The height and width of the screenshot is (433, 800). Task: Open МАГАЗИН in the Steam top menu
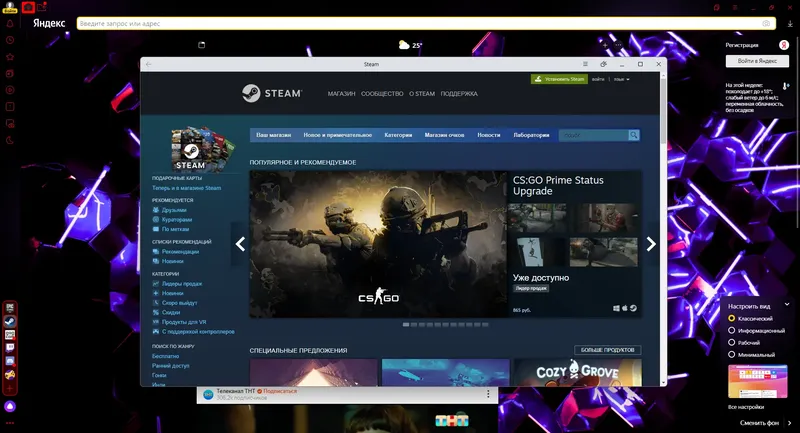pos(341,94)
